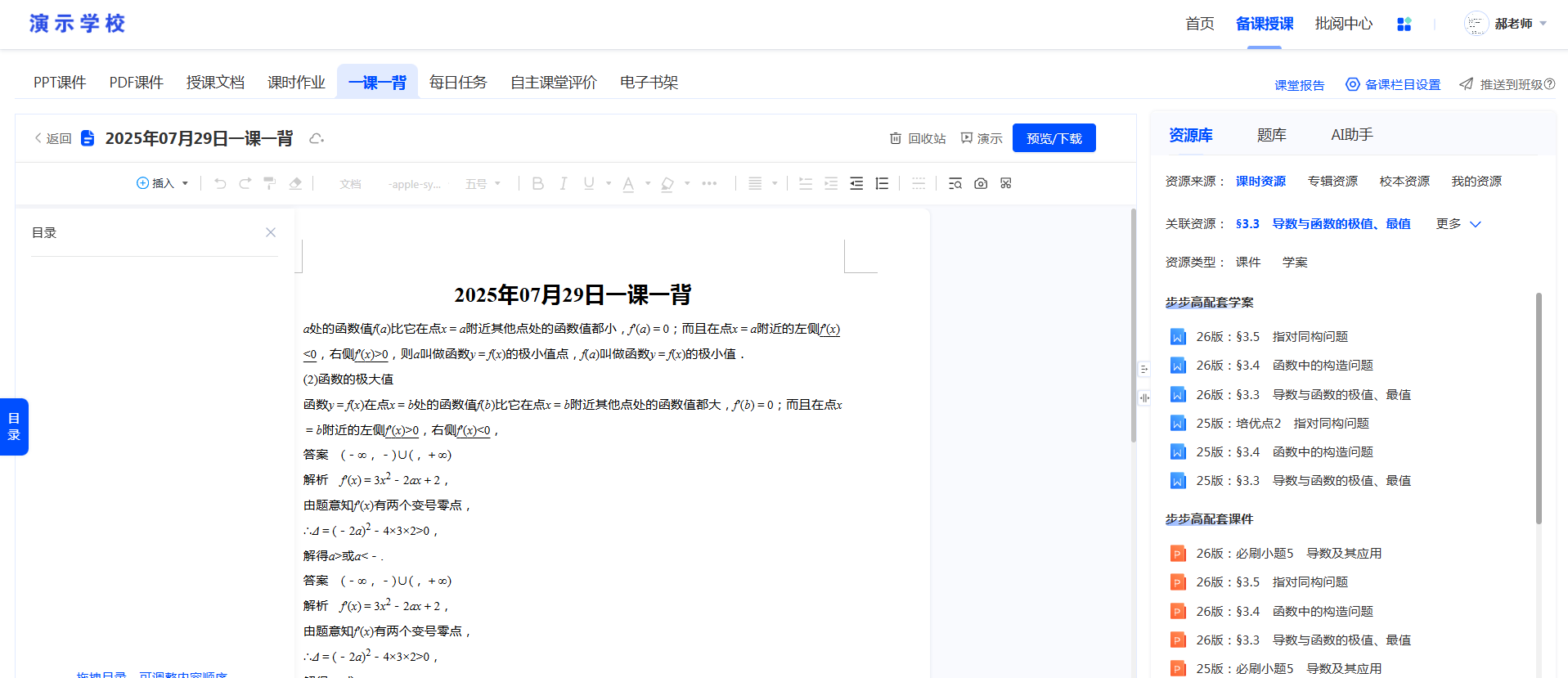Open 郝老师 account dropdown

[x=1521, y=24]
